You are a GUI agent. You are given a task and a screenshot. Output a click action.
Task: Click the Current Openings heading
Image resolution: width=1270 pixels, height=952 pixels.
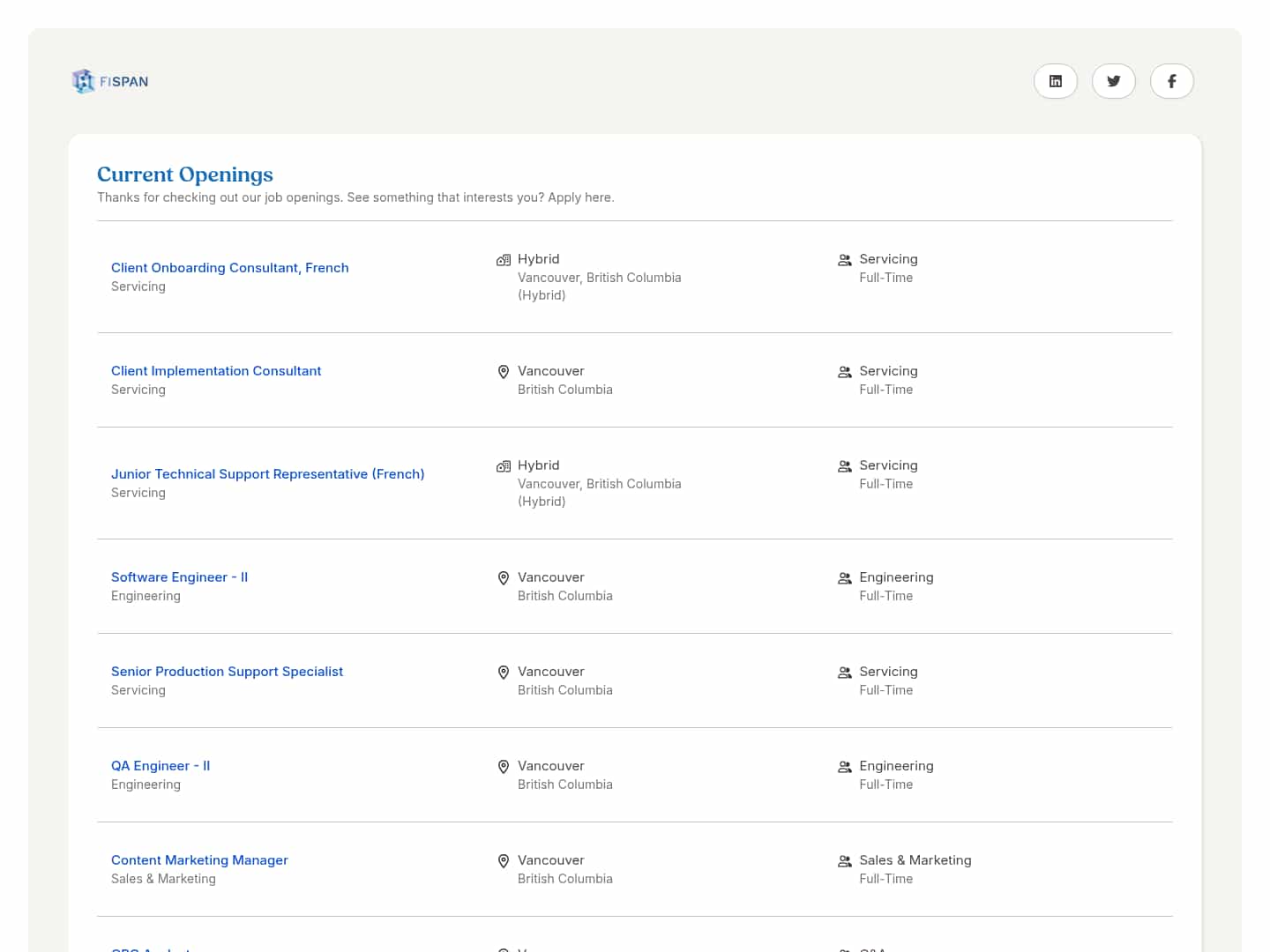click(185, 175)
